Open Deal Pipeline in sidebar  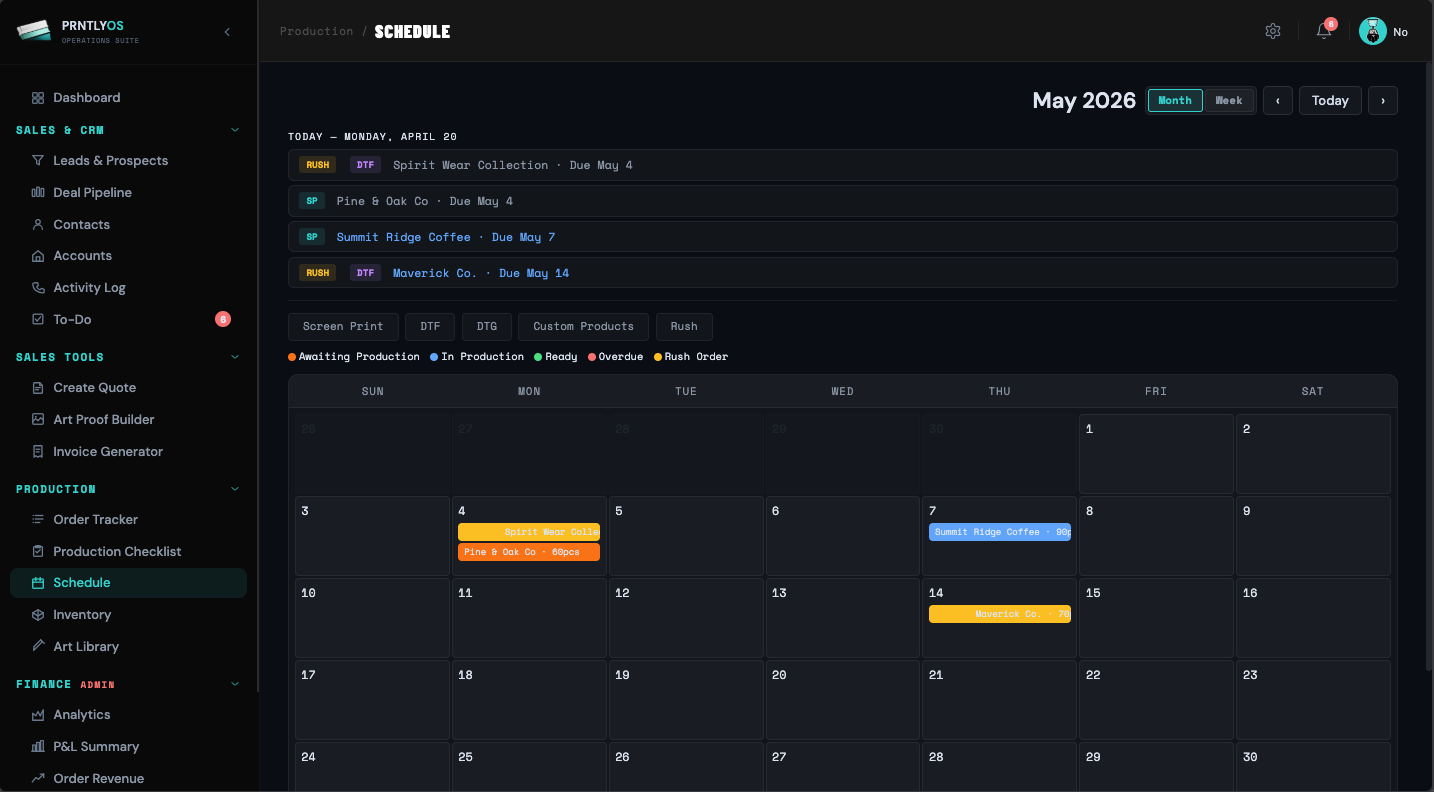click(128, 193)
